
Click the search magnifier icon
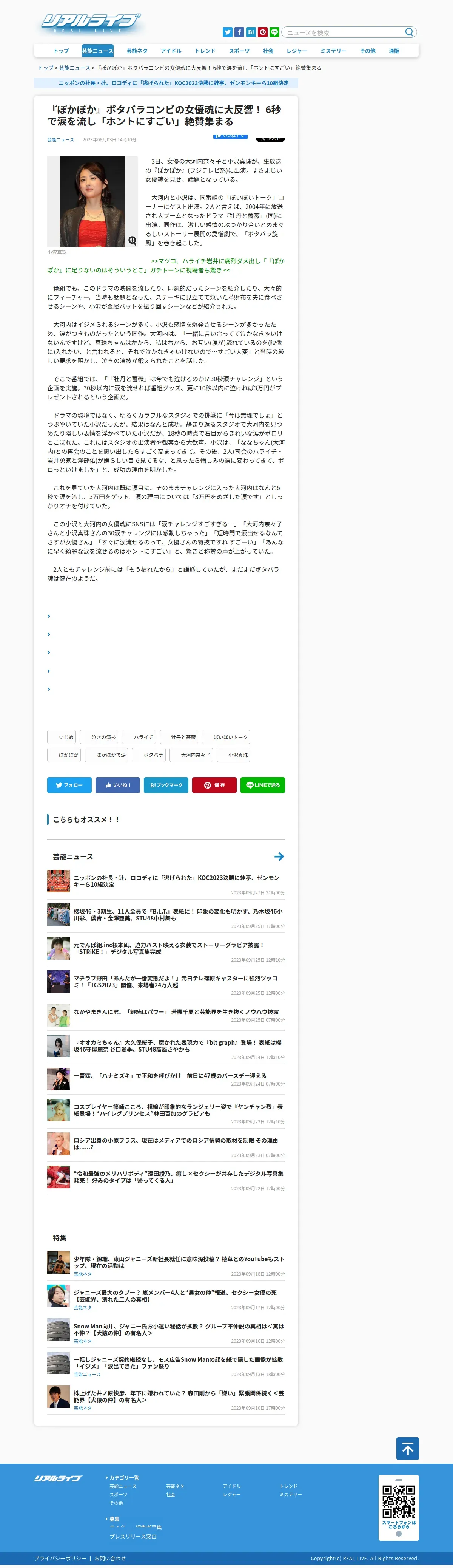coord(409,32)
